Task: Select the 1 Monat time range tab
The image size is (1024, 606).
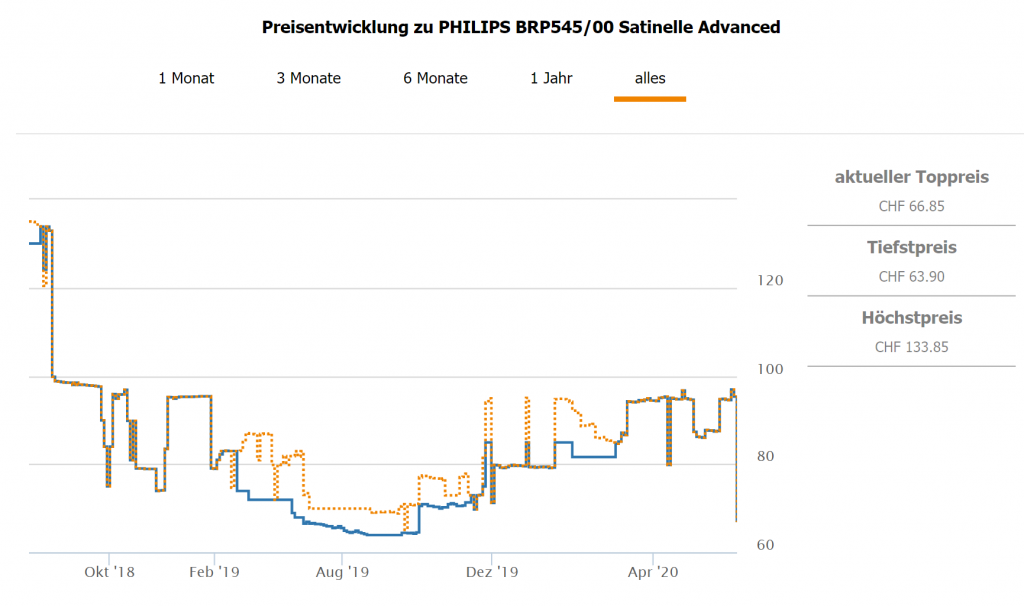Action: point(186,78)
